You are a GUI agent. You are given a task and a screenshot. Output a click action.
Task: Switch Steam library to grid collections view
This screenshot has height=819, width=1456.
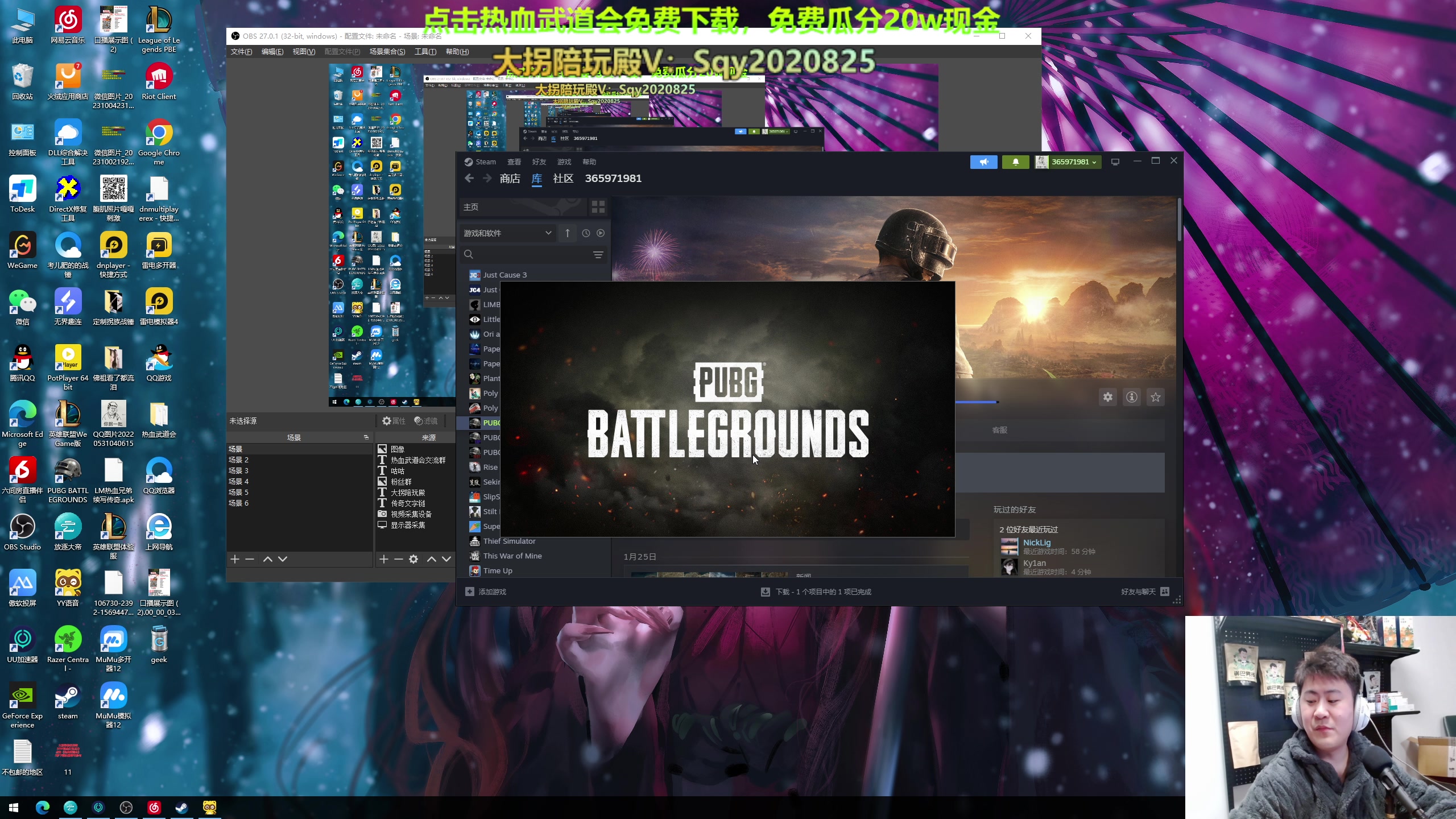pos(598,207)
